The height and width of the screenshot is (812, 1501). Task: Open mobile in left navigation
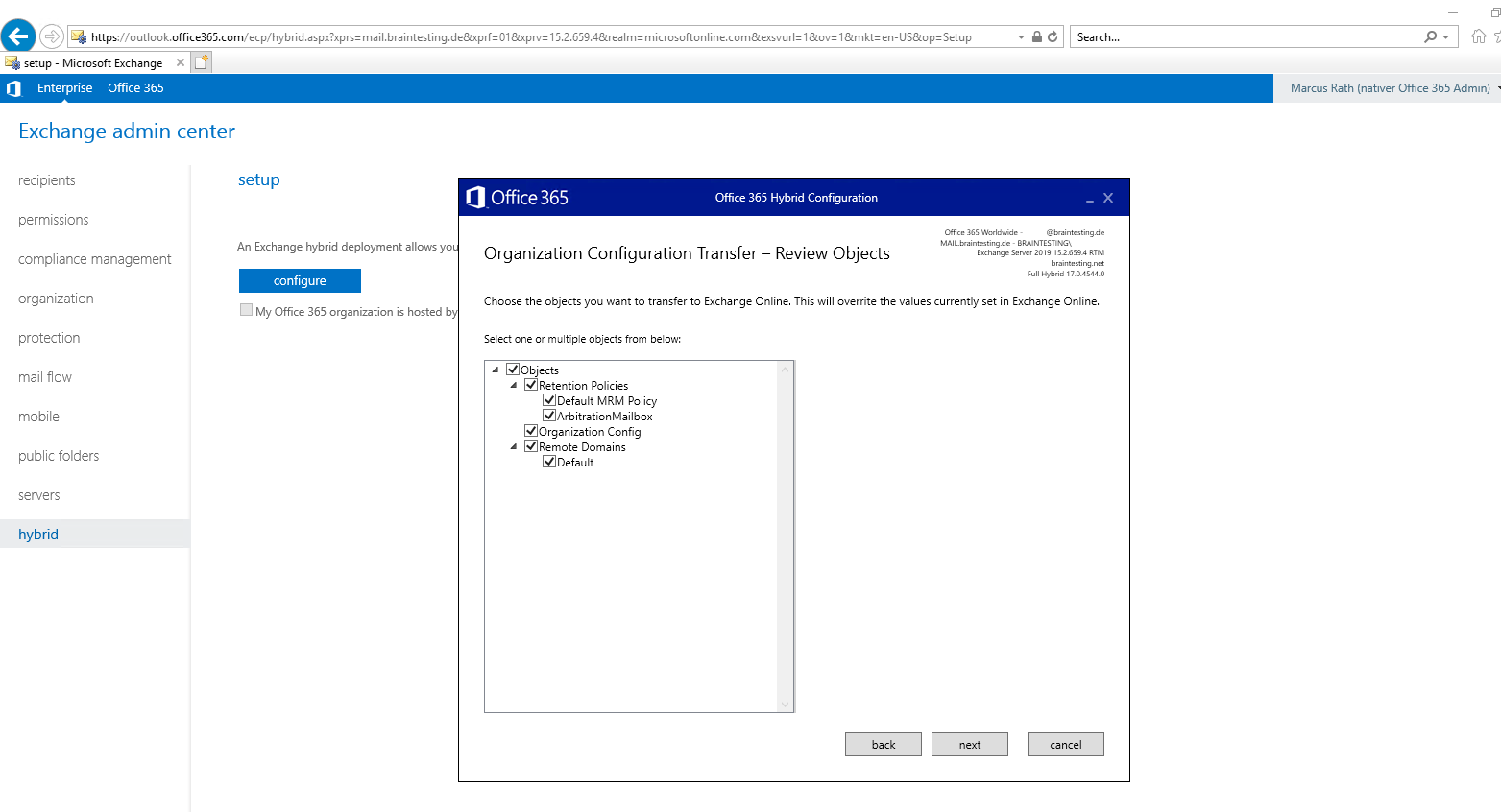38,417
